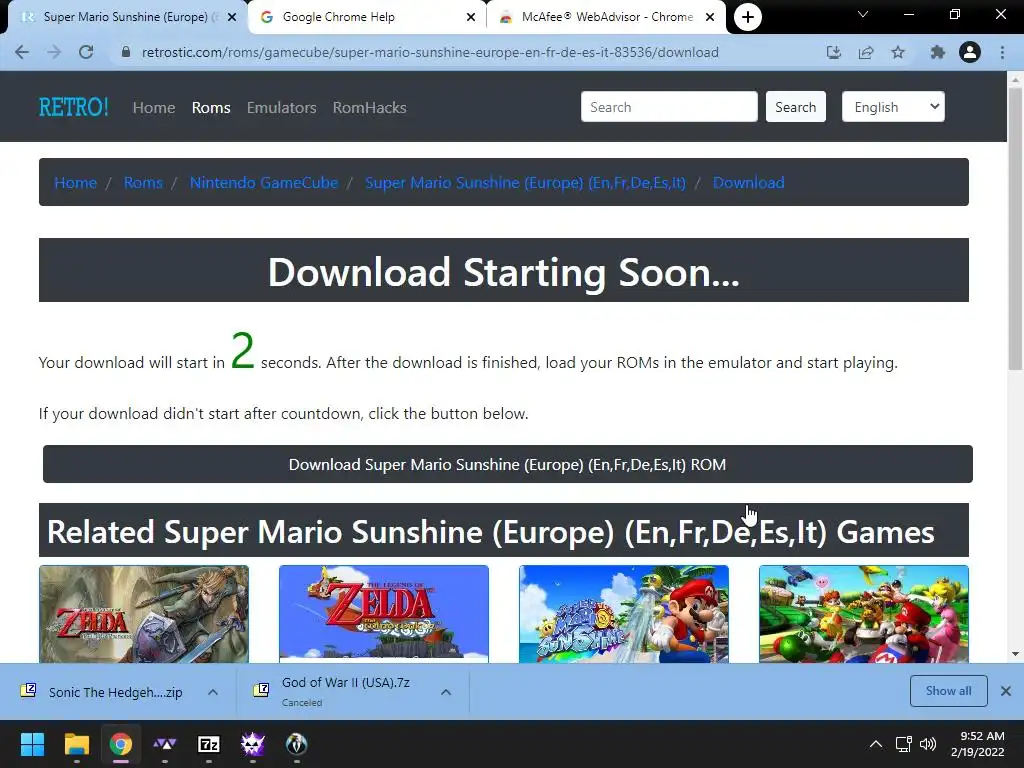Click the Chrome taskbar icon

(121, 744)
